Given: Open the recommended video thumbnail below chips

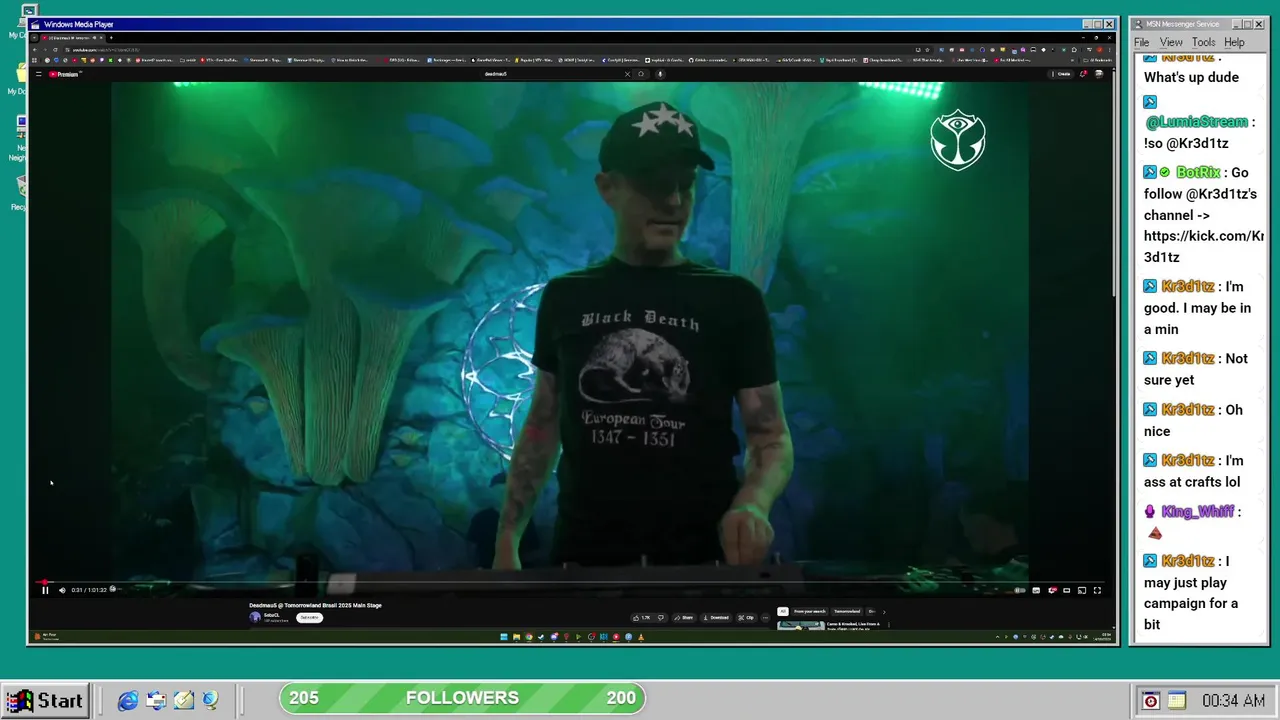Looking at the screenshot, I should coord(801,625).
